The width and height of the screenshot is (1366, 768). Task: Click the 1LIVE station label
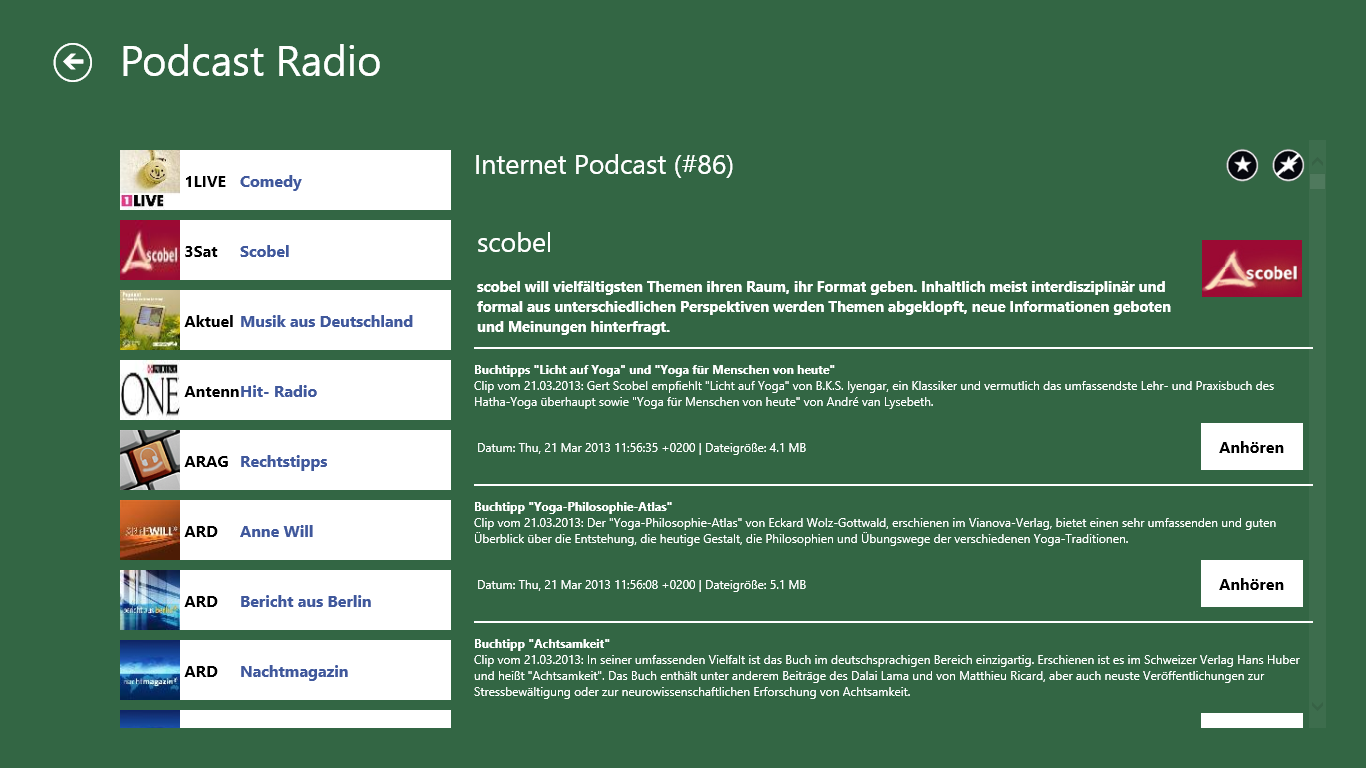[205, 182]
